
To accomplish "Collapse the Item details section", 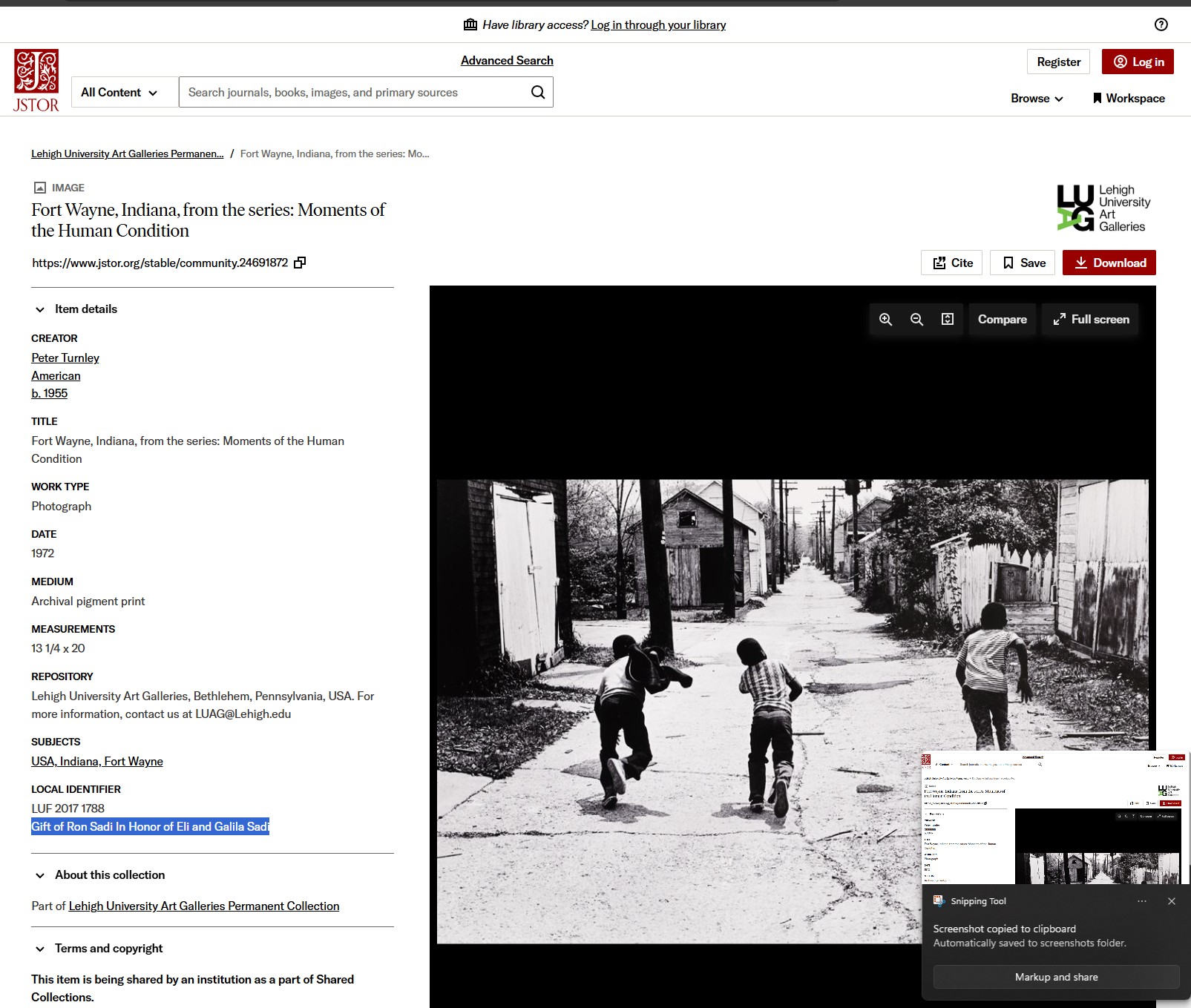I will [x=40, y=309].
